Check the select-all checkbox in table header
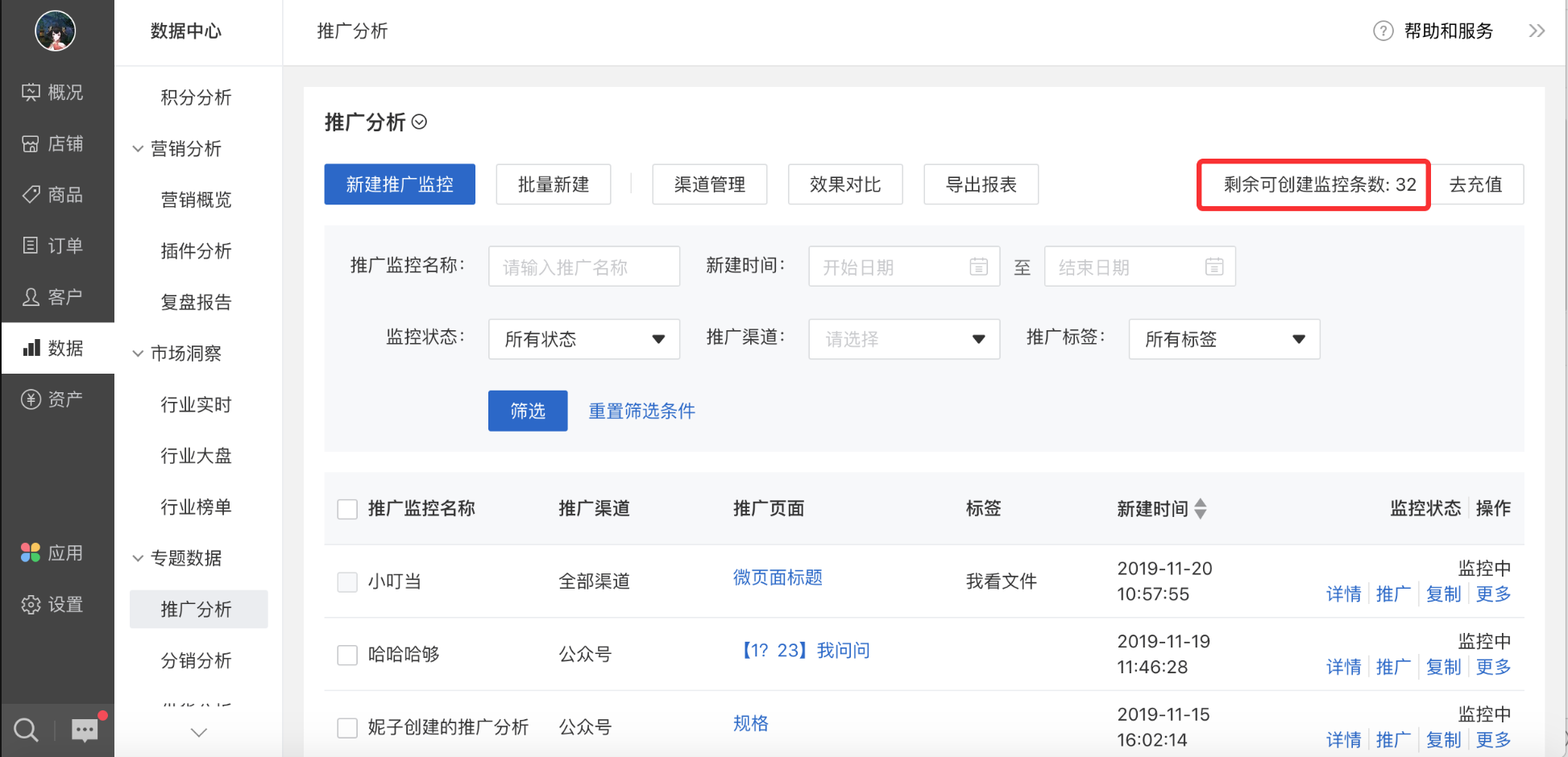The width and height of the screenshot is (1568, 757). pos(346,508)
